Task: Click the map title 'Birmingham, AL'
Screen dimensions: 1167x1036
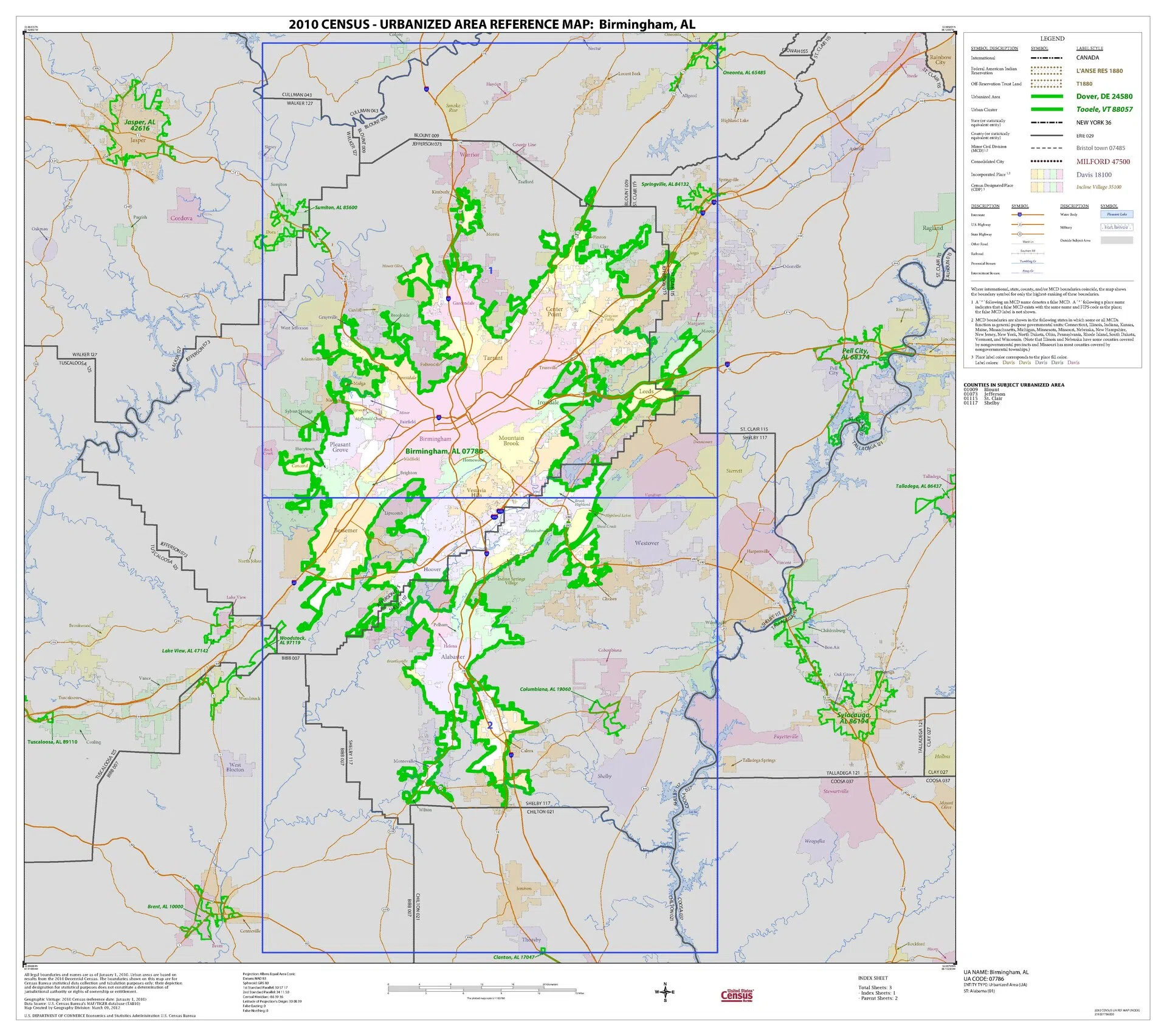Action: (647, 24)
